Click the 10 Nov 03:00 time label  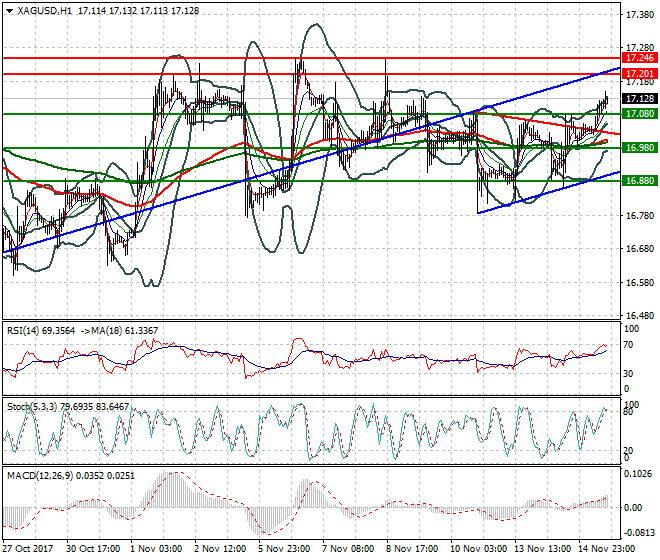[479, 549]
